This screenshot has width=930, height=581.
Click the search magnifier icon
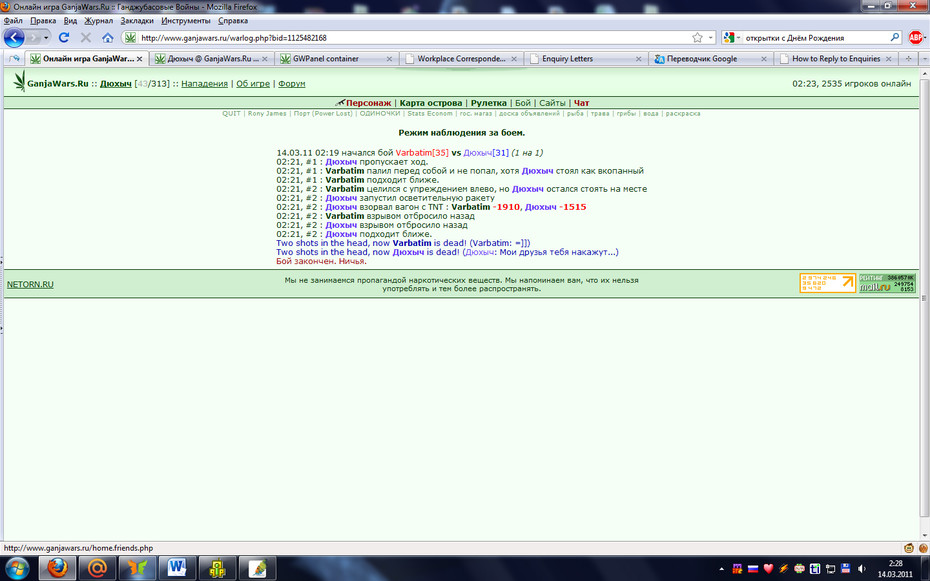pyautogui.click(x=894, y=37)
